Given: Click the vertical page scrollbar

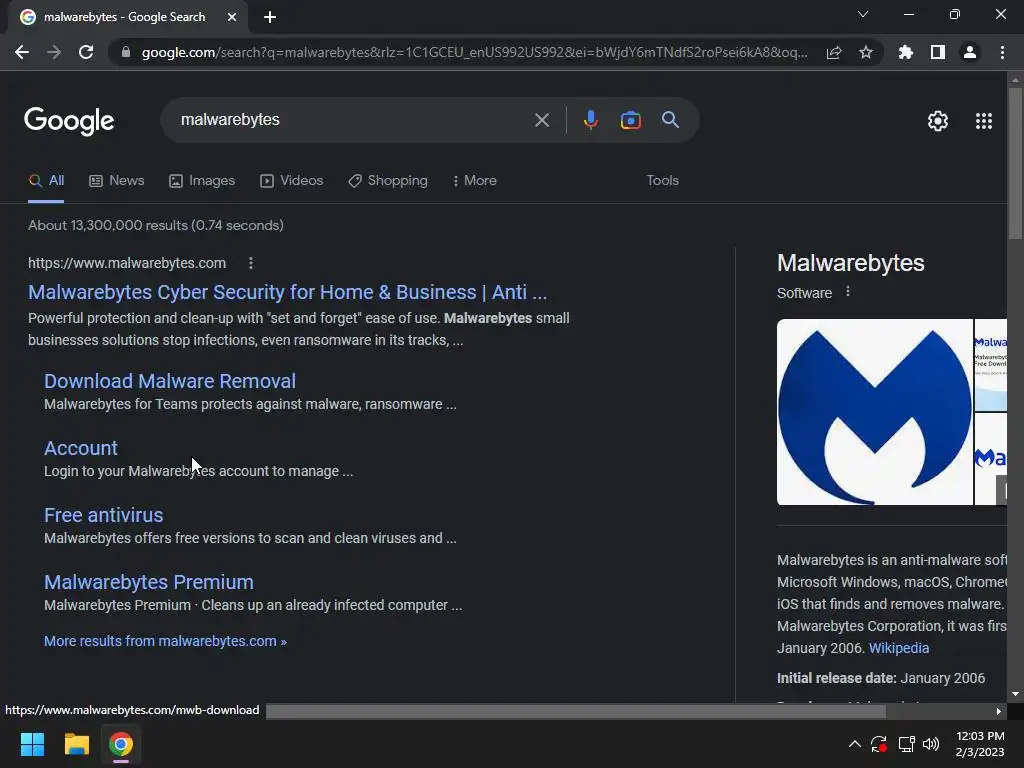Looking at the screenshot, I should coord(1016,163).
